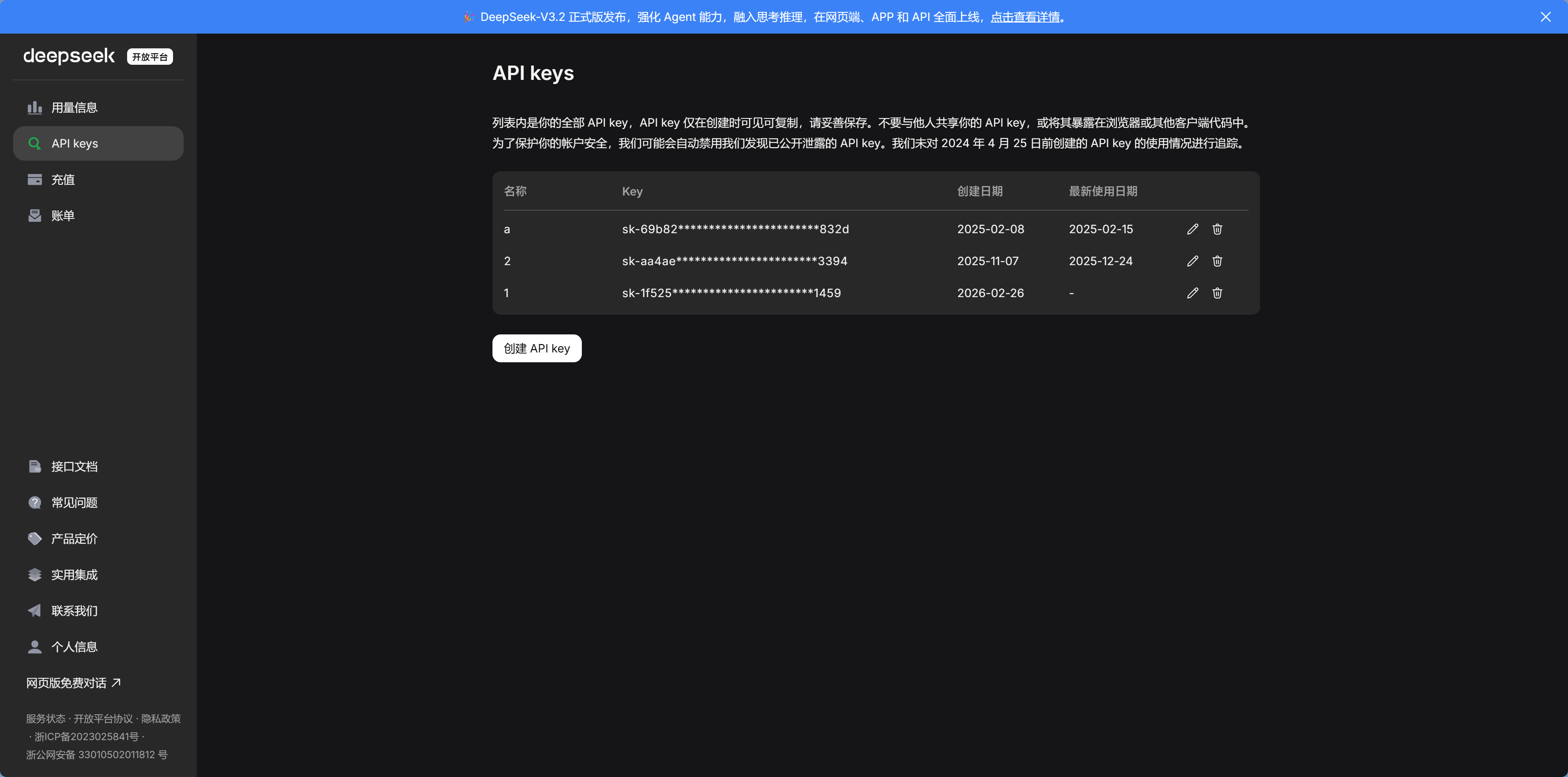This screenshot has width=1568, height=777.
Task: Delete the API key named "a"
Action: coord(1217,229)
